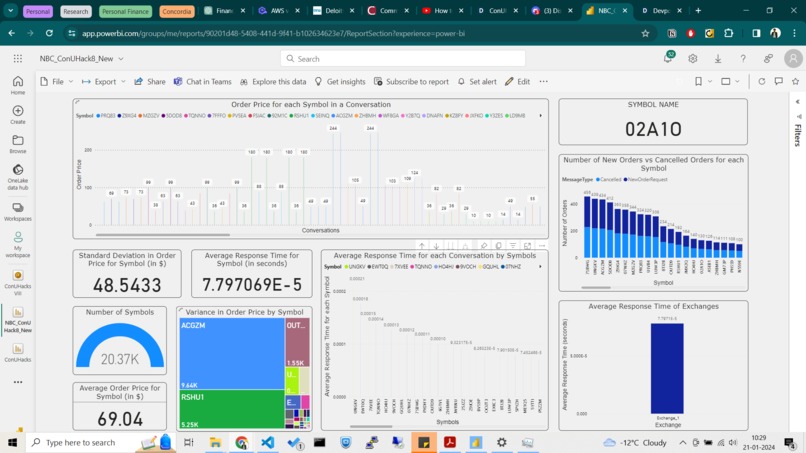Drill up on the response time chart
This screenshot has height=453, width=806.
click(x=422, y=246)
